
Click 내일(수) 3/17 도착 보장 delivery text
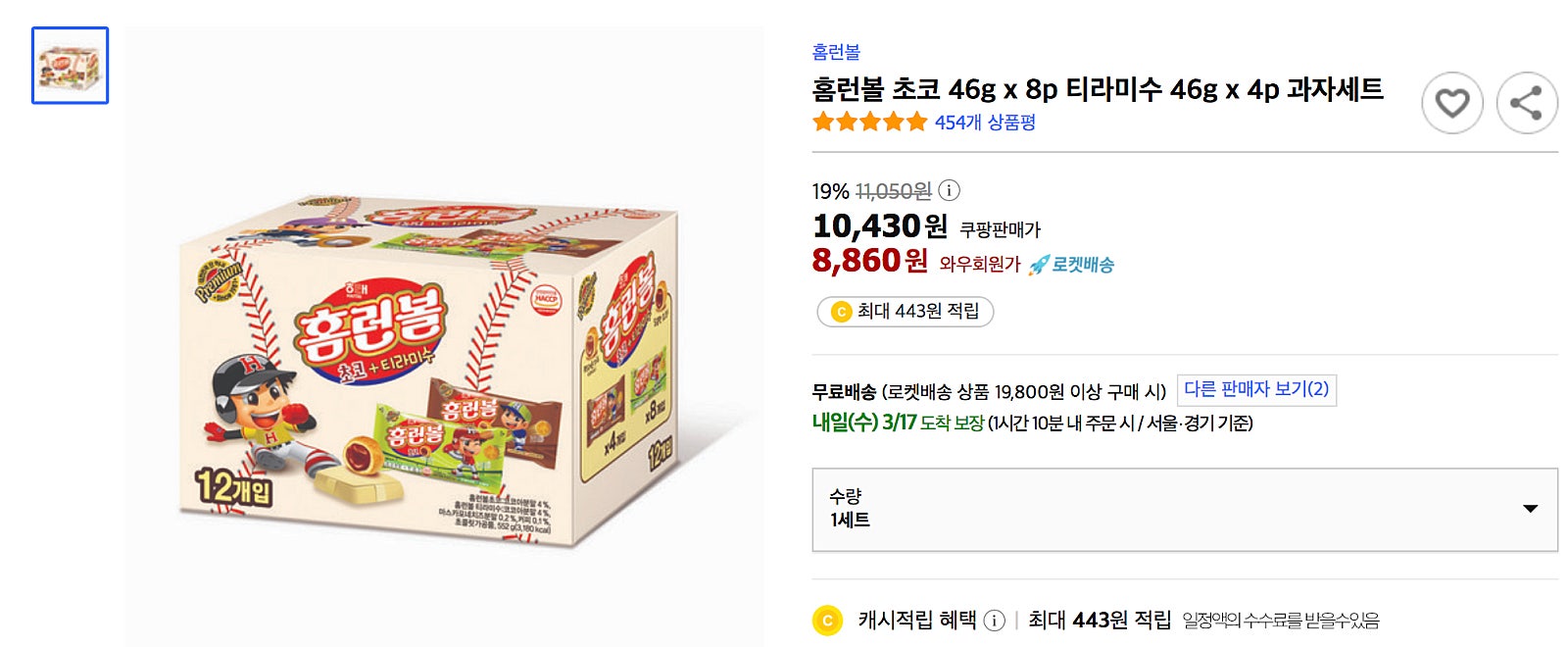coord(897,423)
